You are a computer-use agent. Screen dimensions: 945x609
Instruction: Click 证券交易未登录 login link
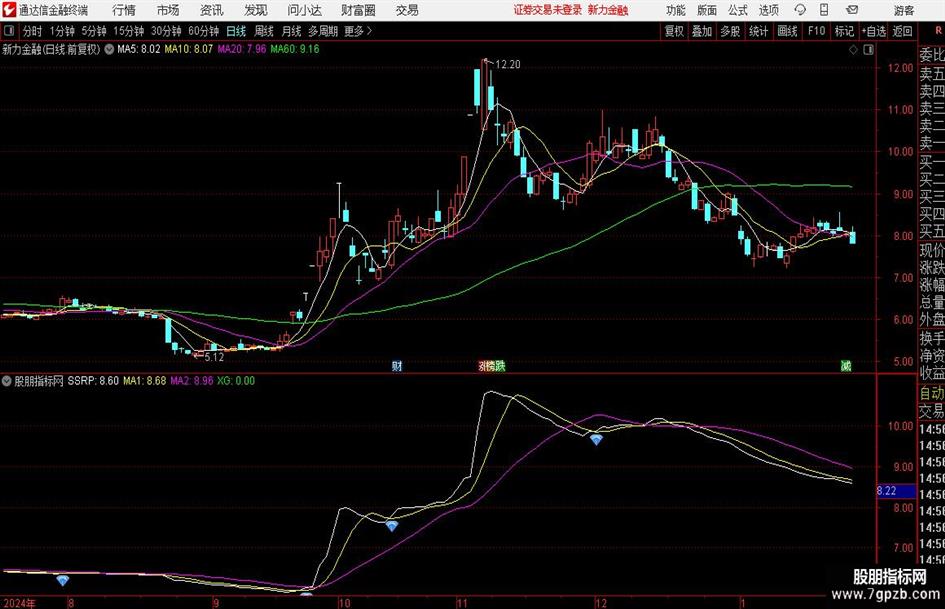click(x=548, y=10)
